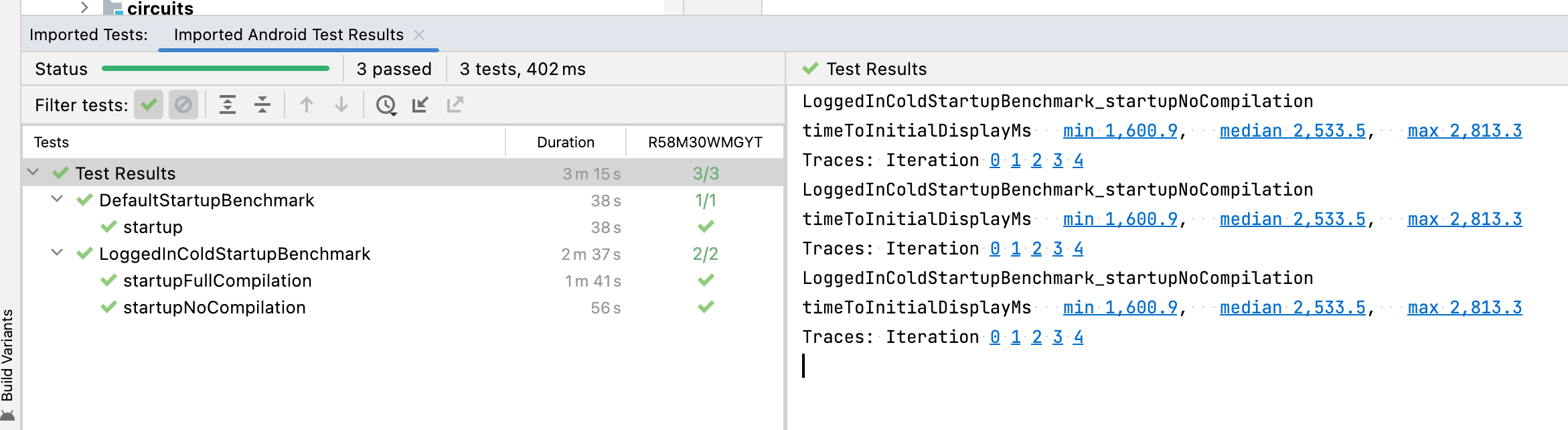This screenshot has height=430, width=1568.
Task: Collapse the LoggedInColdStartupBenchmark node
Action: (x=57, y=253)
